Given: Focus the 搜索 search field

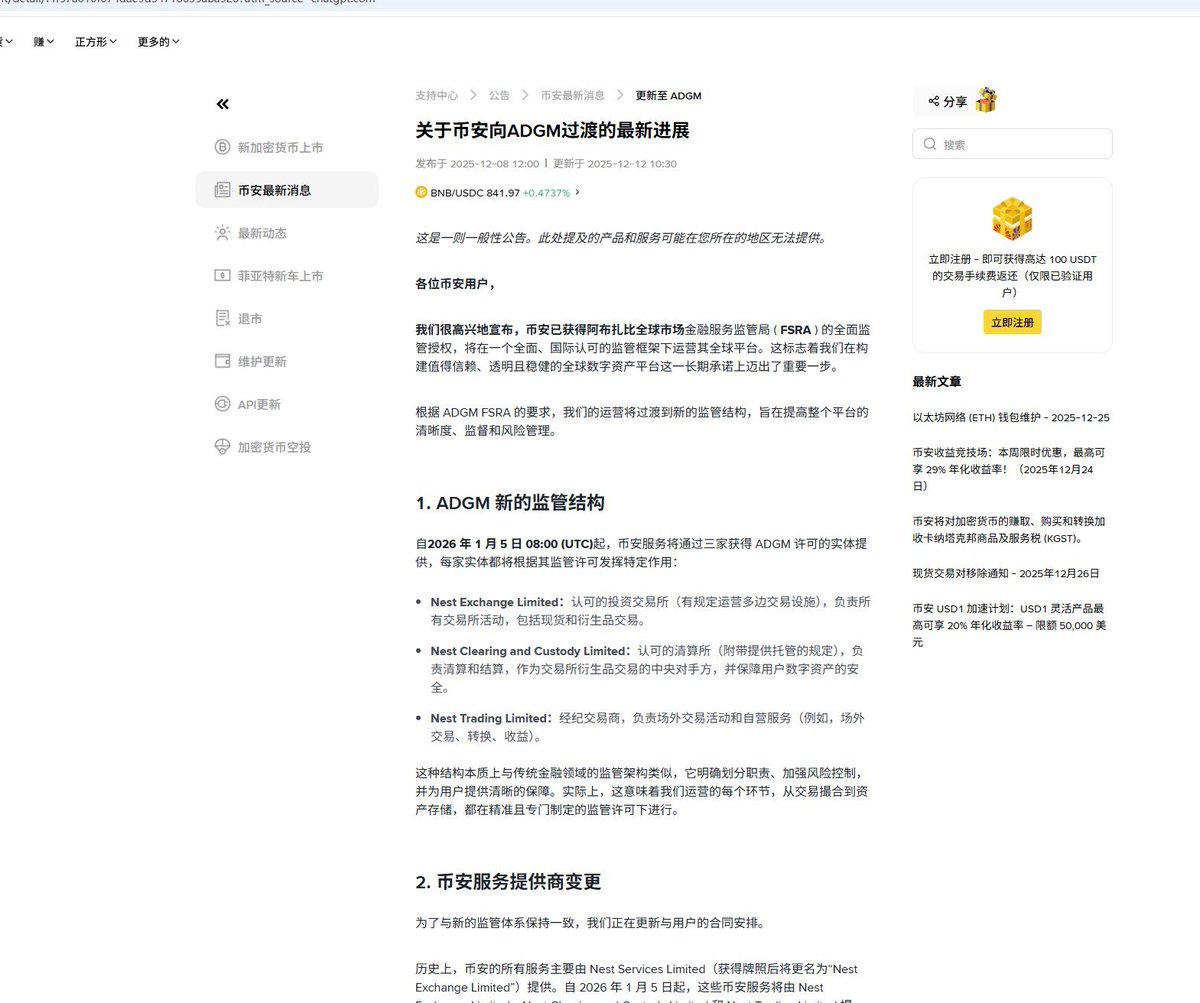Looking at the screenshot, I should [1012, 144].
